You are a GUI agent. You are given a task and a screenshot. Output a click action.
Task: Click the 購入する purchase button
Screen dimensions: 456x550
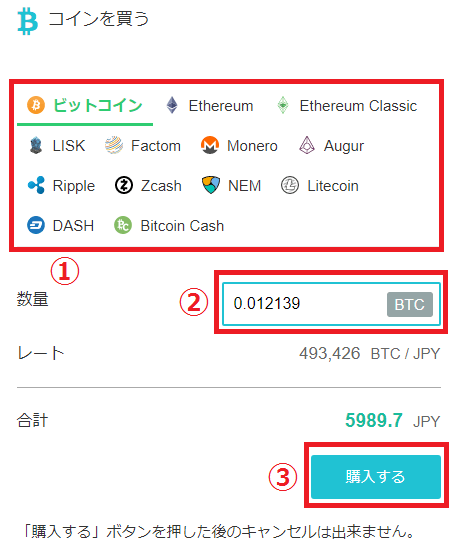click(376, 477)
